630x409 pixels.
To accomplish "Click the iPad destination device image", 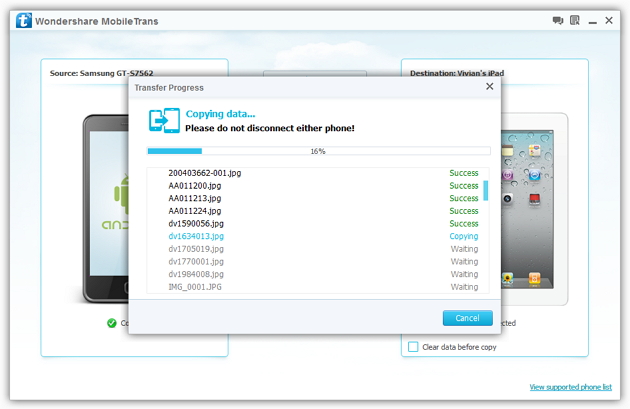I will tap(533, 209).
